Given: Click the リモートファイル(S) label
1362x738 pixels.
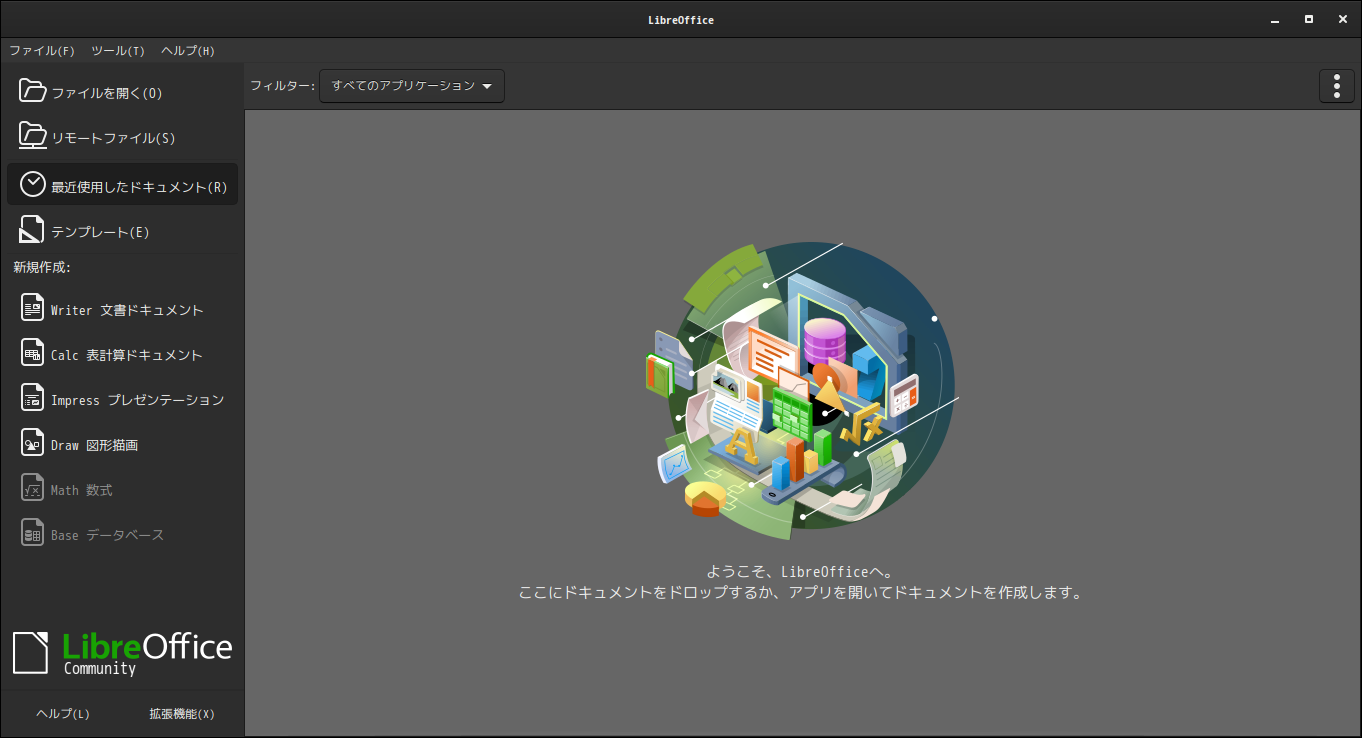Looking at the screenshot, I should point(113,138).
